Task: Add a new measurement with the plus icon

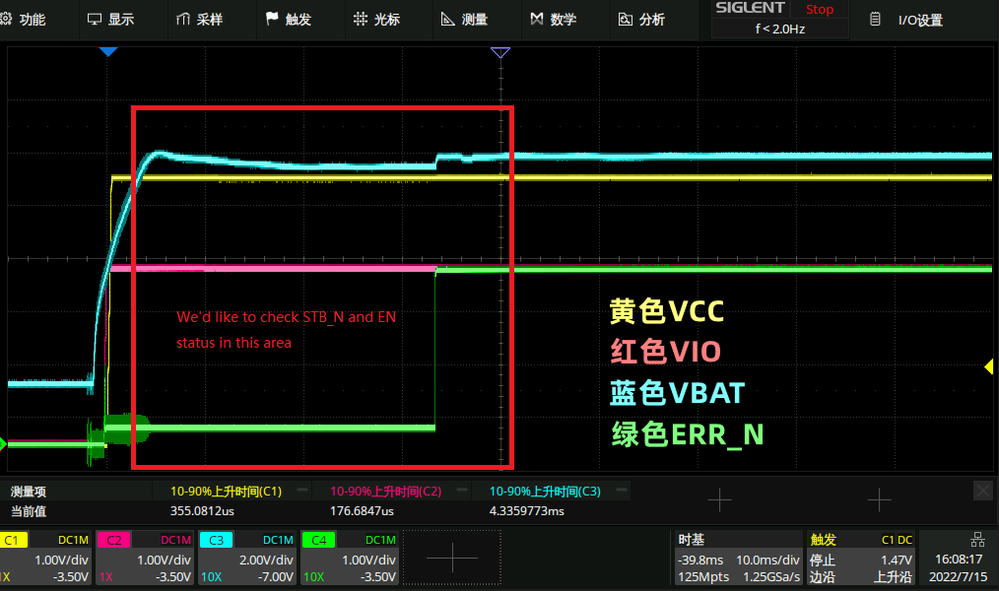Action: click(719, 500)
